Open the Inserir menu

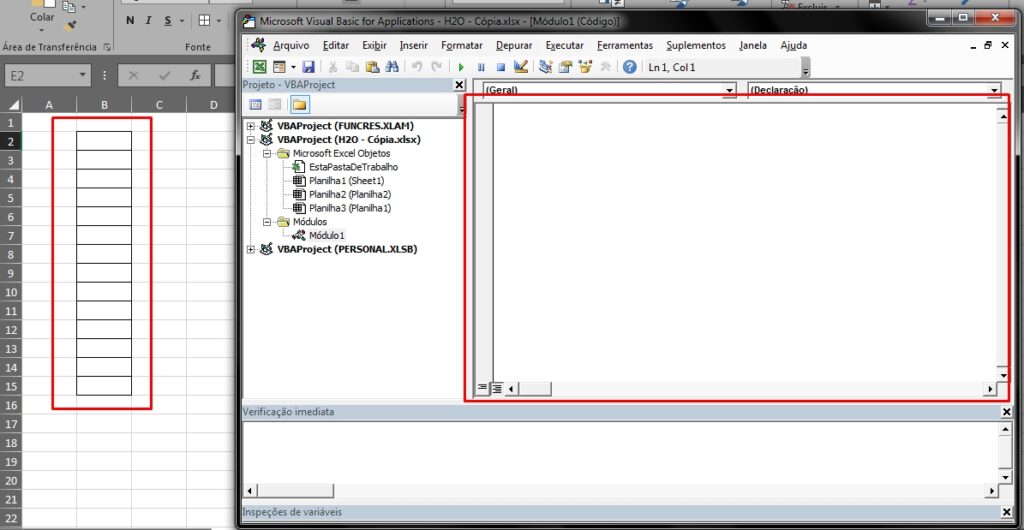(x=413, y=45)
